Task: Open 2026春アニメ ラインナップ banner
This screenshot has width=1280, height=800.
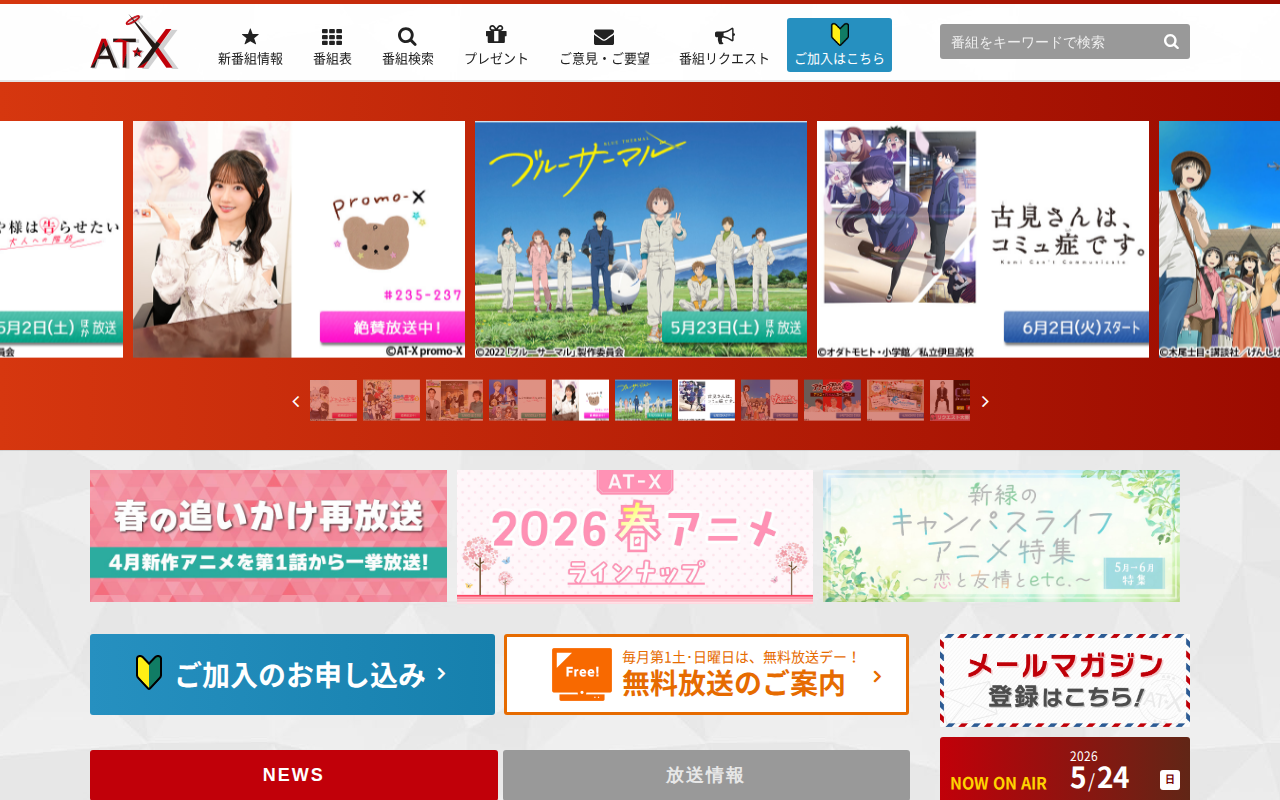Action: [x=635, y=536]
